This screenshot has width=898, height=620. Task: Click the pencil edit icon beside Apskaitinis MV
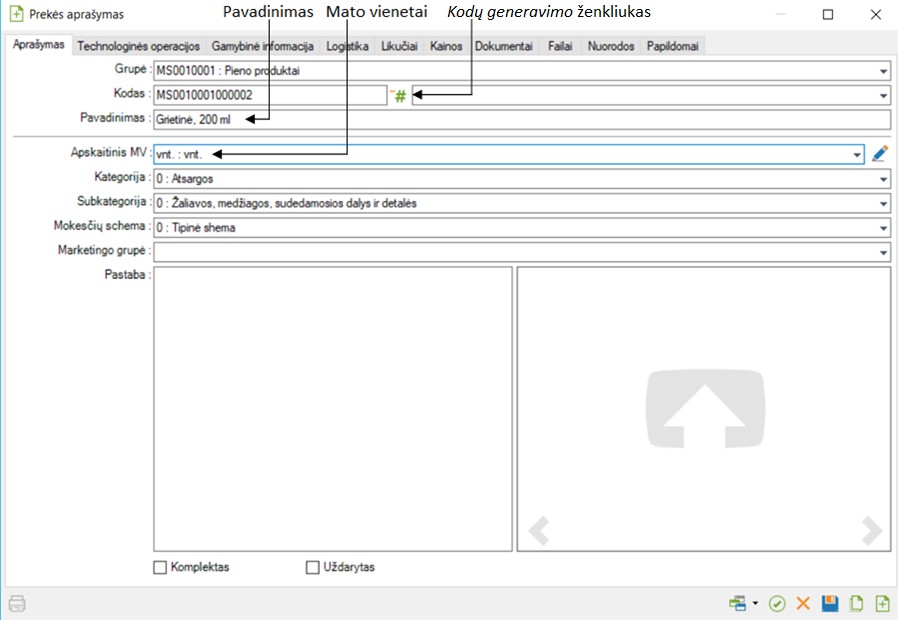pos(879,154)
